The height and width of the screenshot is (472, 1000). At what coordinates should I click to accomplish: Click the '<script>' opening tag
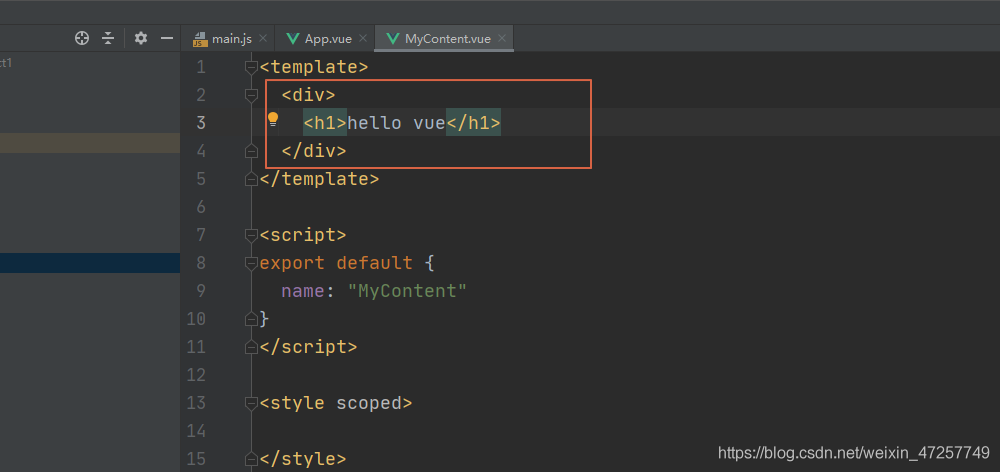click(304, 235)
